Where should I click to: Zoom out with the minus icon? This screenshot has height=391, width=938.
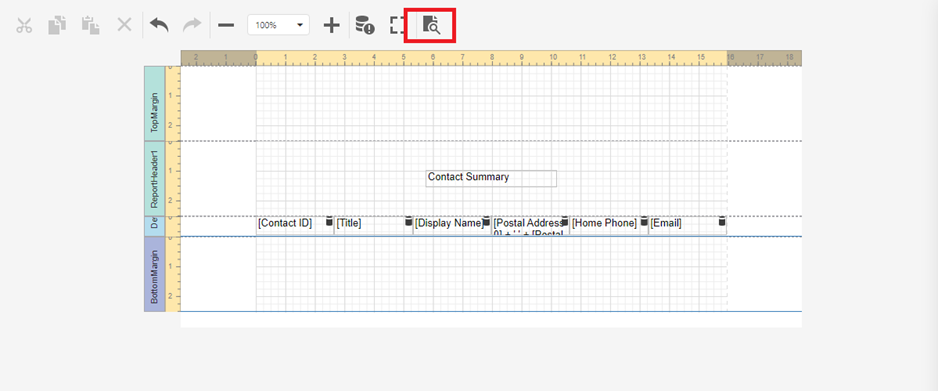point(226,25)
